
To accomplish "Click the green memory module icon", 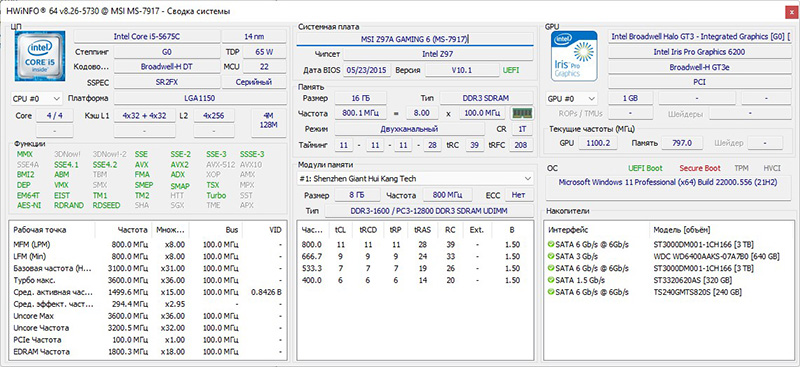I will pyautogui.click(x=522, y=113).
